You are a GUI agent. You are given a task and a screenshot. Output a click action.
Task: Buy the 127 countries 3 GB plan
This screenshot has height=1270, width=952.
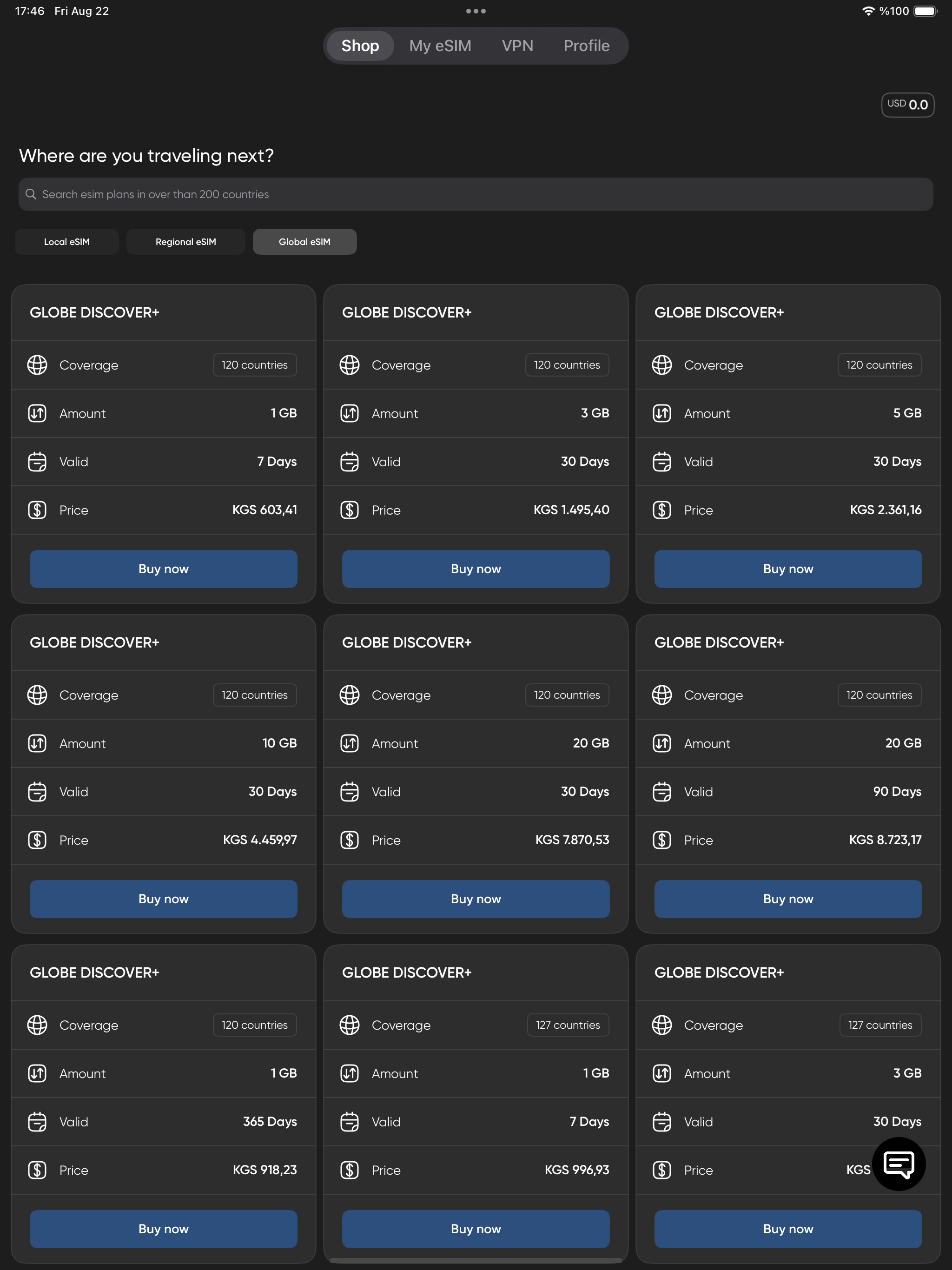(x=788, y=1229)
